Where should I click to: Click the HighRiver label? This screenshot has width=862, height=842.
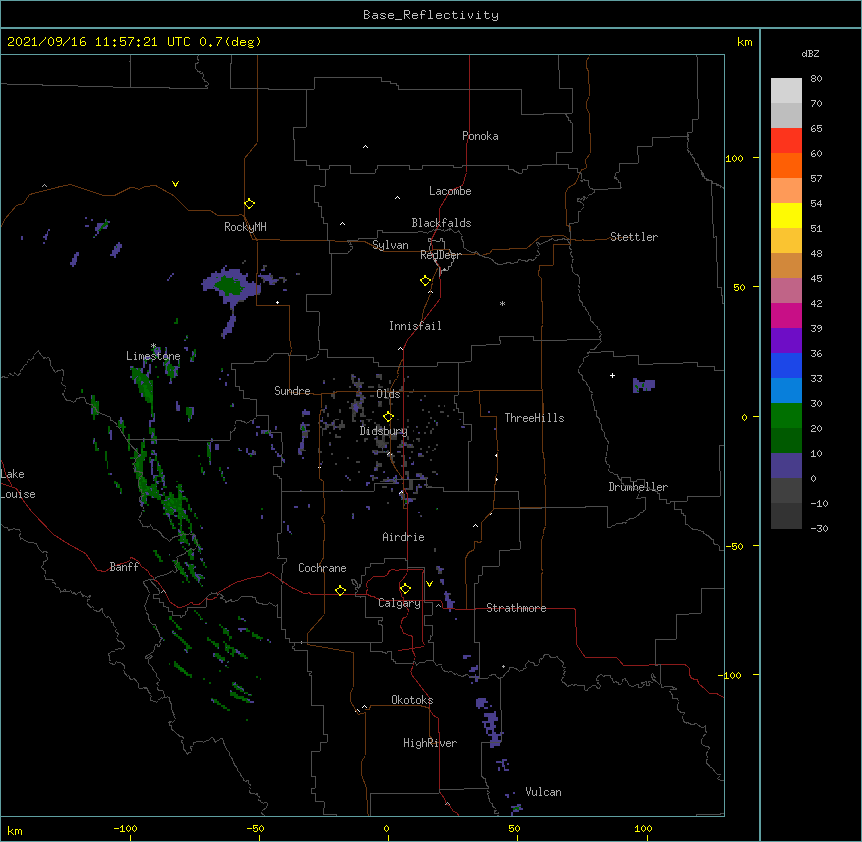click(x=430, y=743)
